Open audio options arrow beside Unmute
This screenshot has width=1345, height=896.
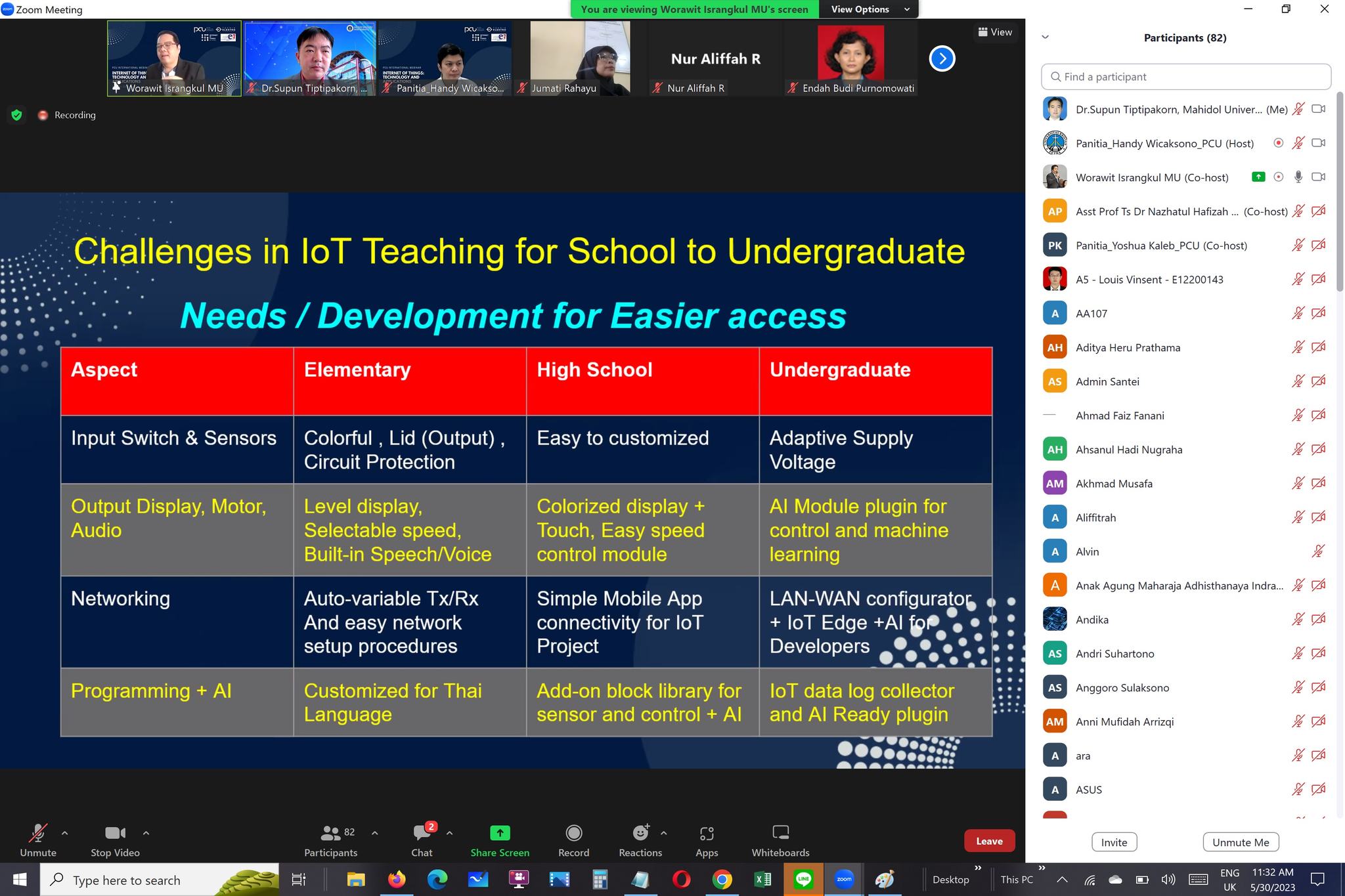[x=64, y=832]
